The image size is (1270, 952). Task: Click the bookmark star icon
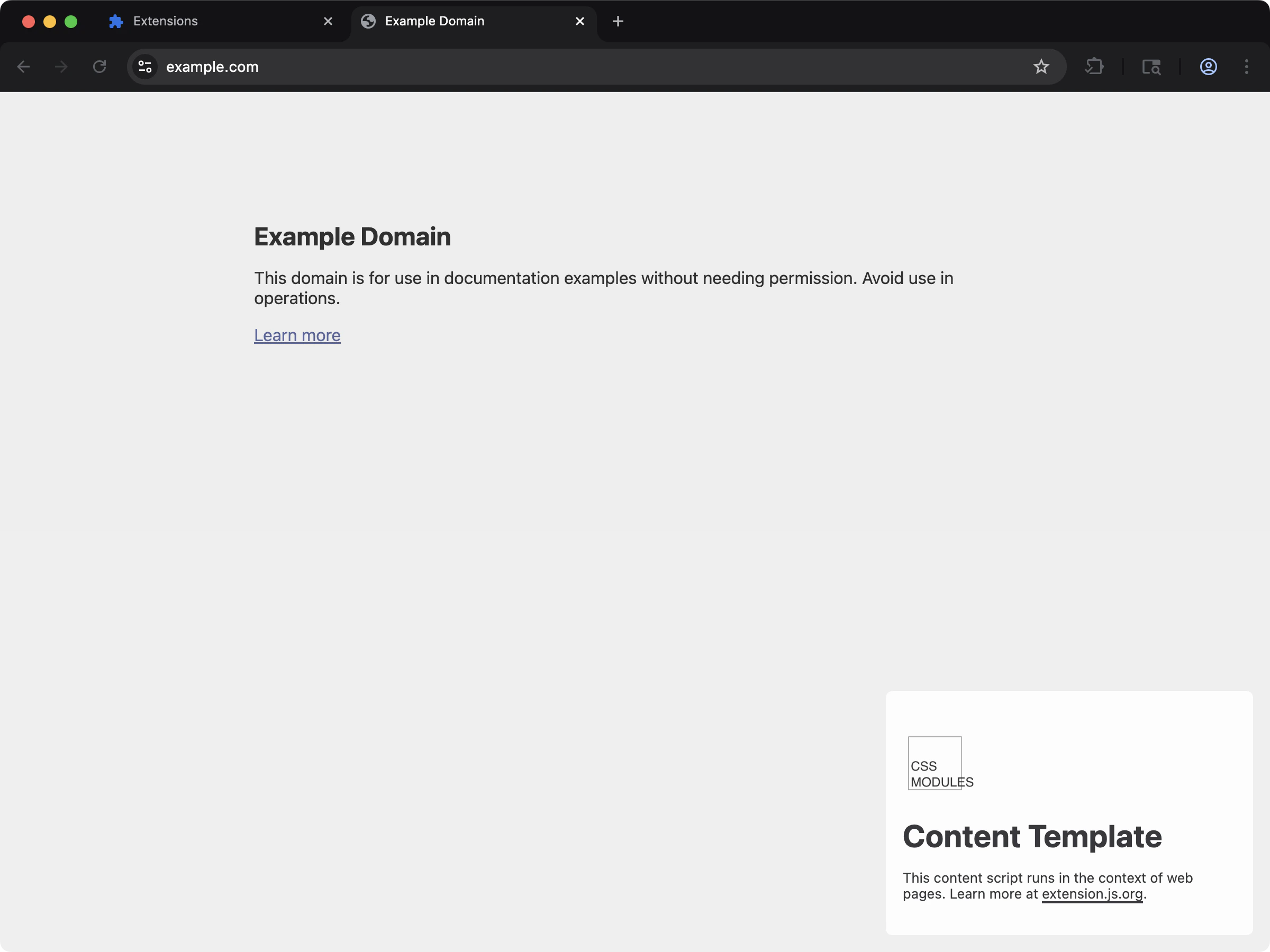point(1041,67)
